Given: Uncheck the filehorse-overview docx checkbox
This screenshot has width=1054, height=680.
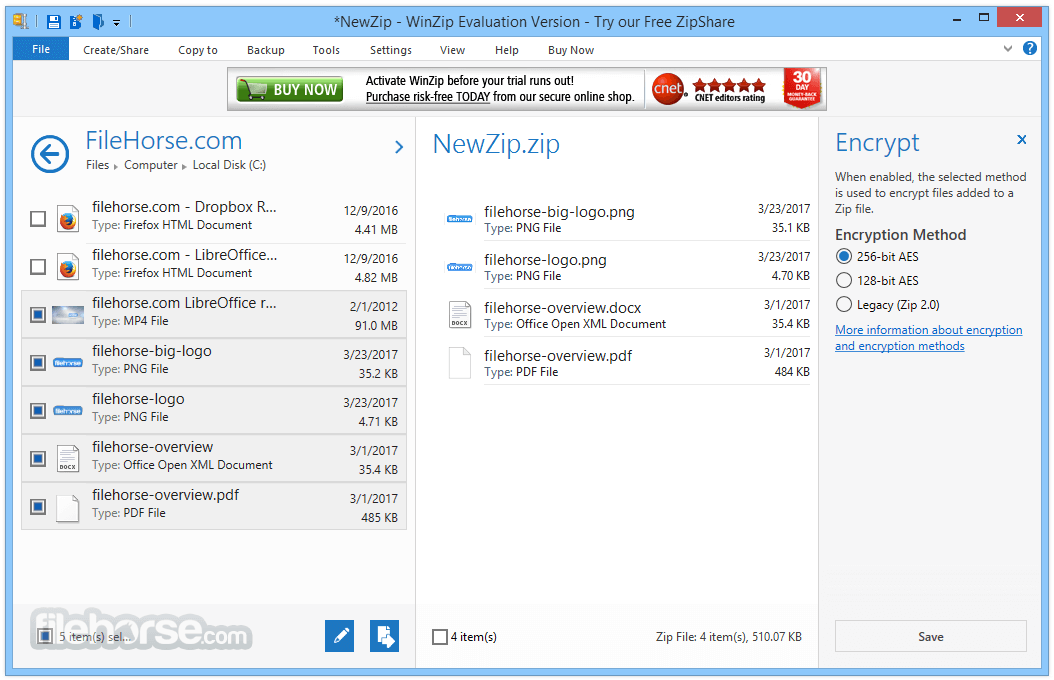Looking at the screenshot, I should [38, 459].
